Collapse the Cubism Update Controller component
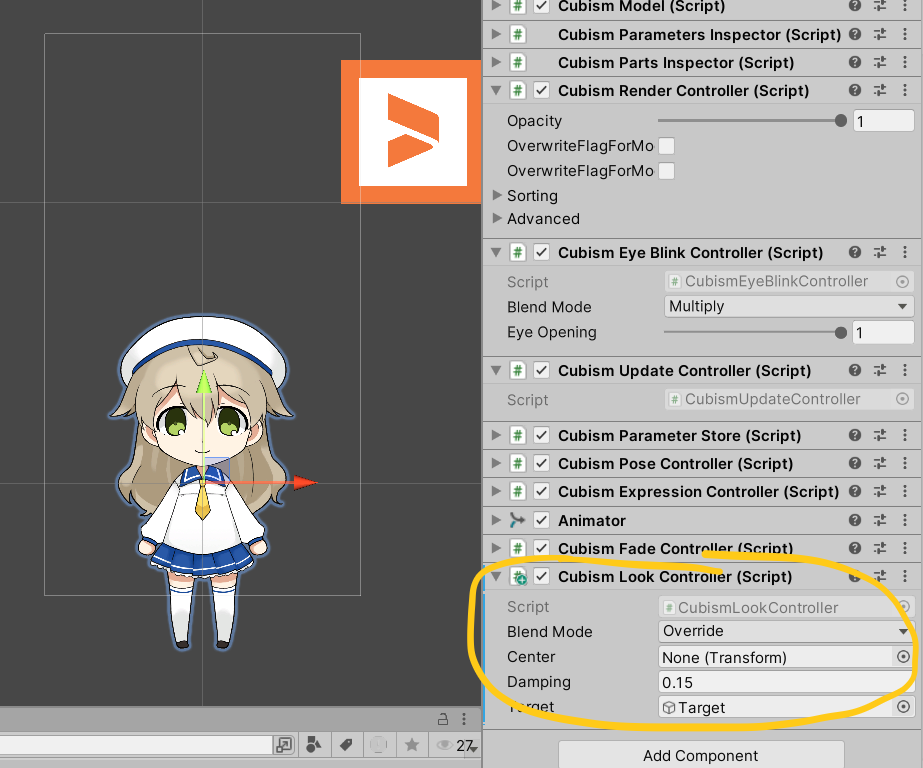This screenshot has width=923, height=768. pyautogui.click(x=496, y=370)
